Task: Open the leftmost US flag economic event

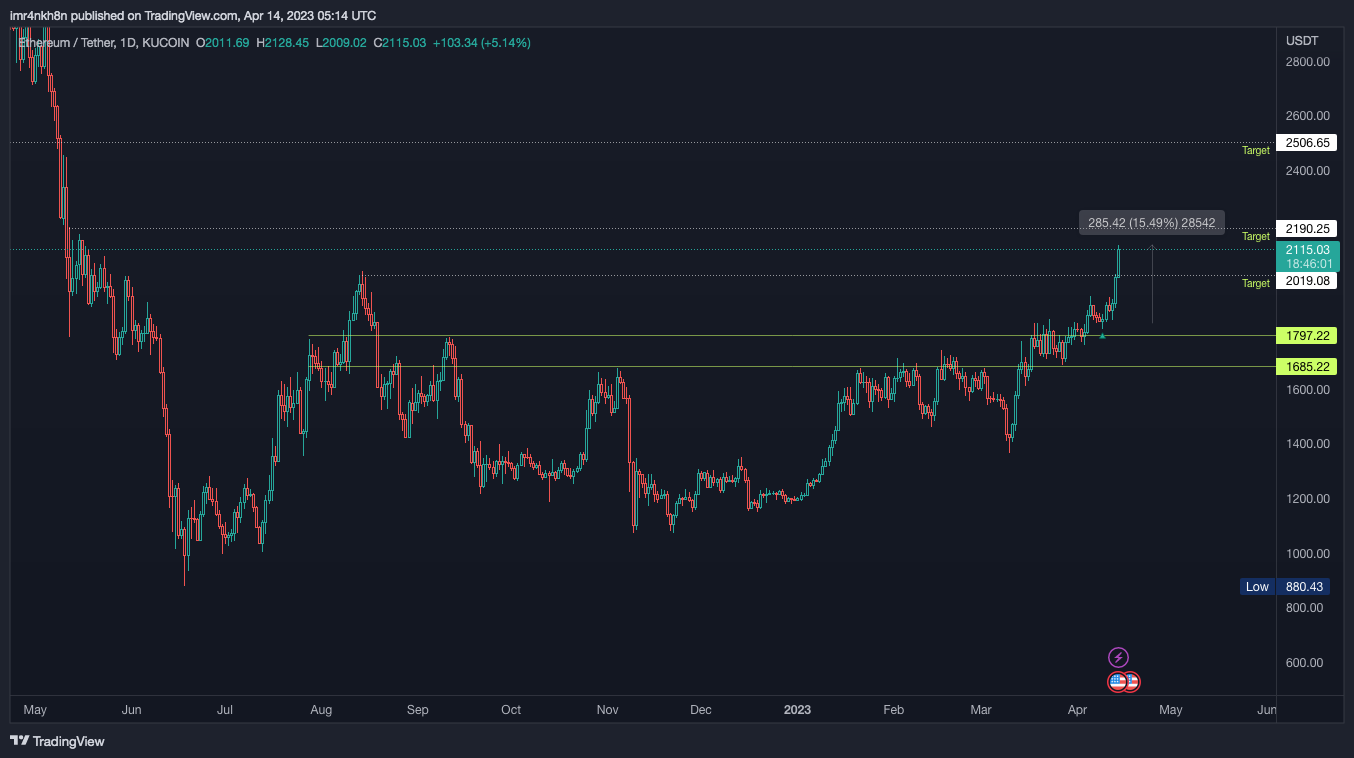Action: click(1118, 682)
